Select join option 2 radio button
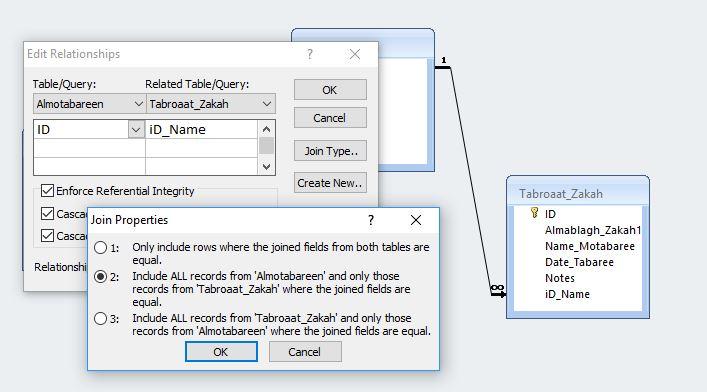Image resolution: width=707 pixels, height=392 pixels. pos(100,277)
